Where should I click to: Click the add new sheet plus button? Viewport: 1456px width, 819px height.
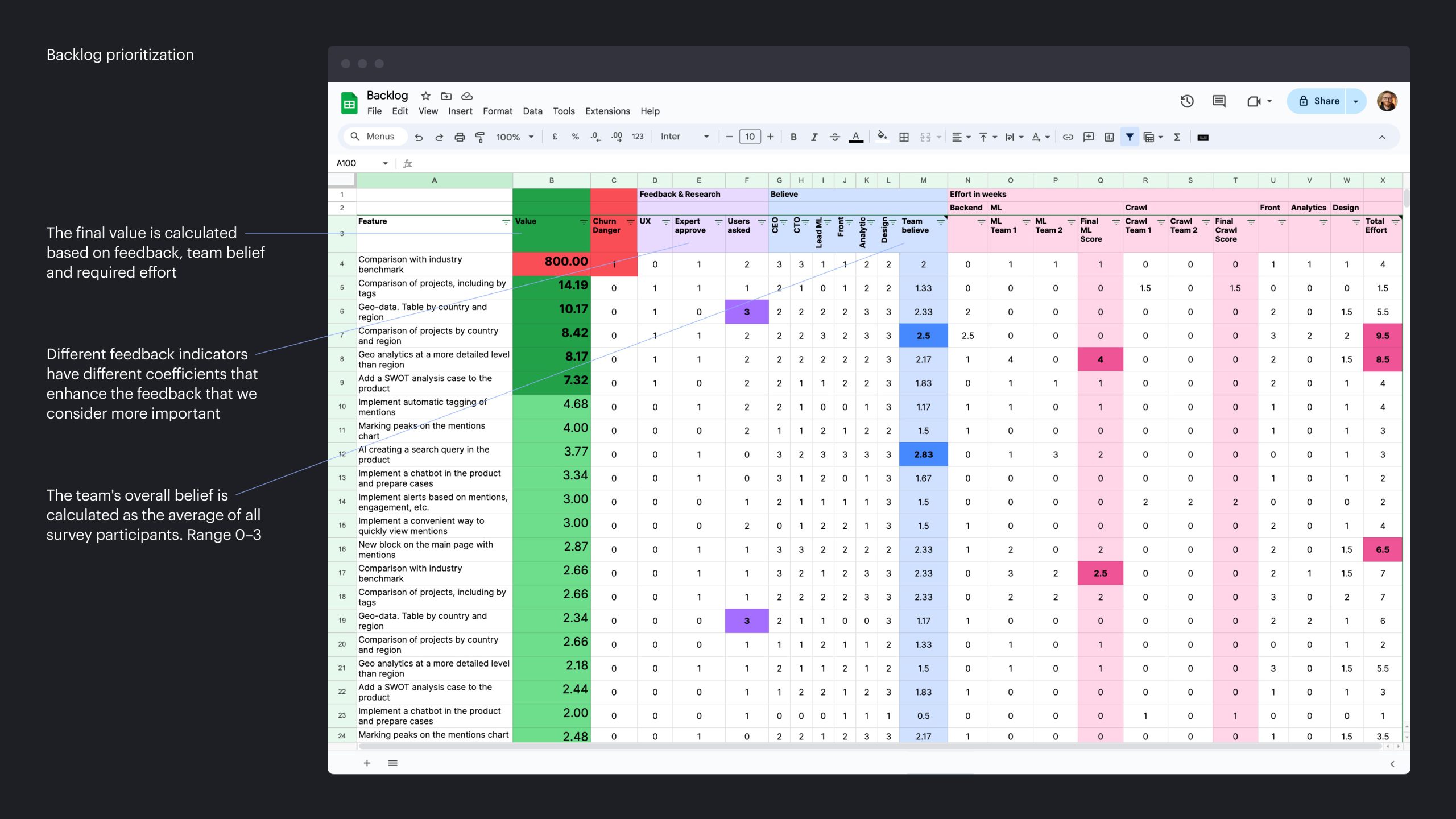coord(367,763)
